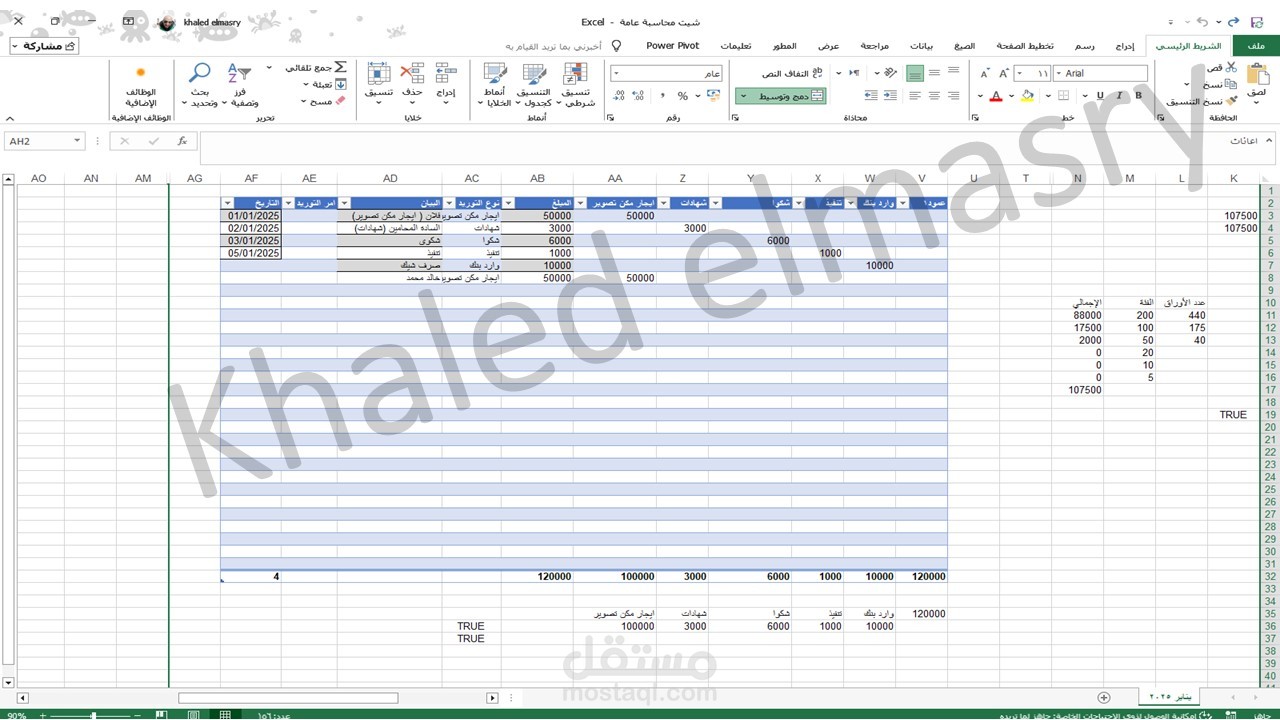The height and width of the screenshot is (720, 1280).
Task: Toggle Wrap Text (التفاف النص)
Action: (792, 73)
